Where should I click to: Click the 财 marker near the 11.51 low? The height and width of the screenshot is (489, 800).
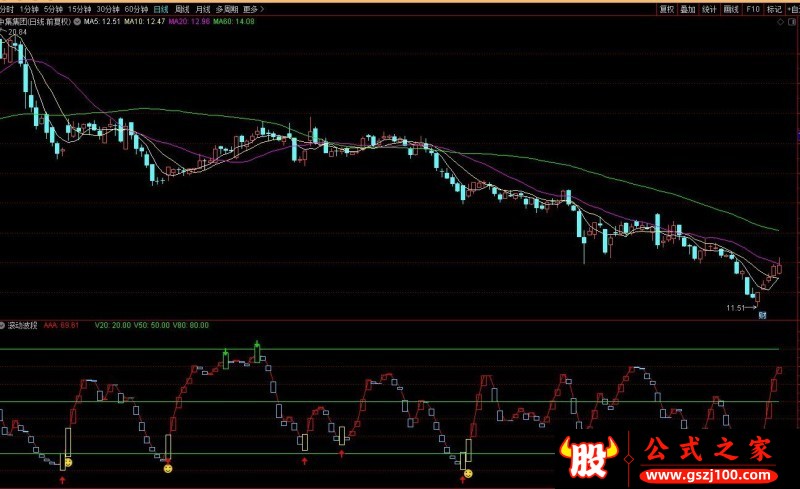click(761, 314)
